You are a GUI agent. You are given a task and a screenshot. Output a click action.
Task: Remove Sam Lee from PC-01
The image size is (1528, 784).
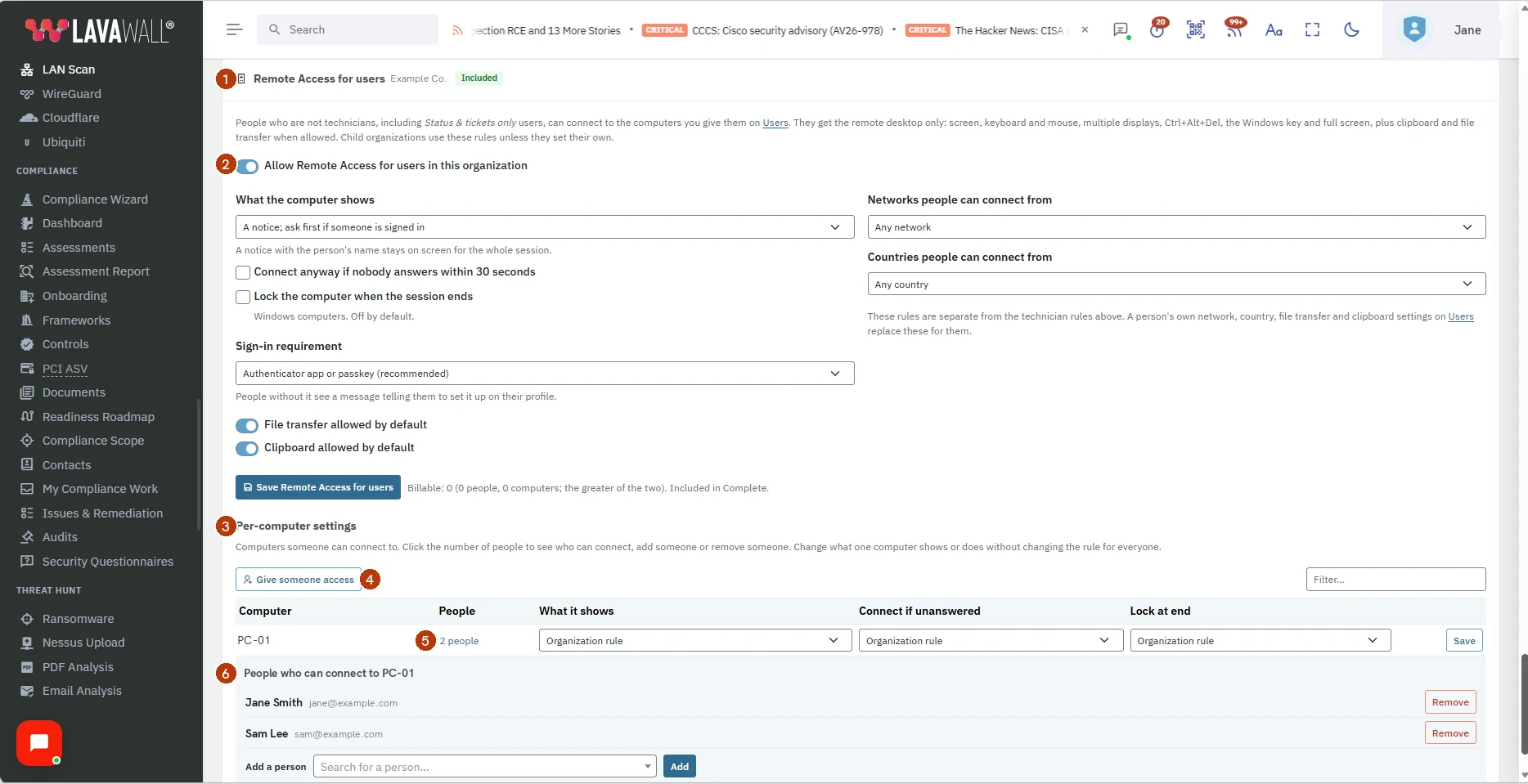tap(1450, 733)
